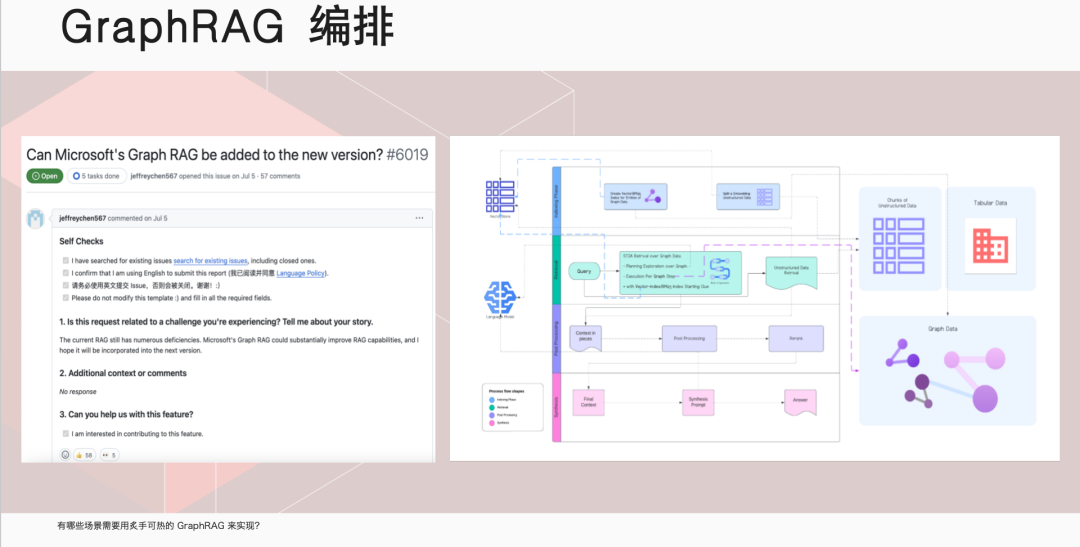The height and width of the screenshot is (547, 1080).
Task: Toggle 'I confirm that I am using English' checkbox
Action: point(65,273)
